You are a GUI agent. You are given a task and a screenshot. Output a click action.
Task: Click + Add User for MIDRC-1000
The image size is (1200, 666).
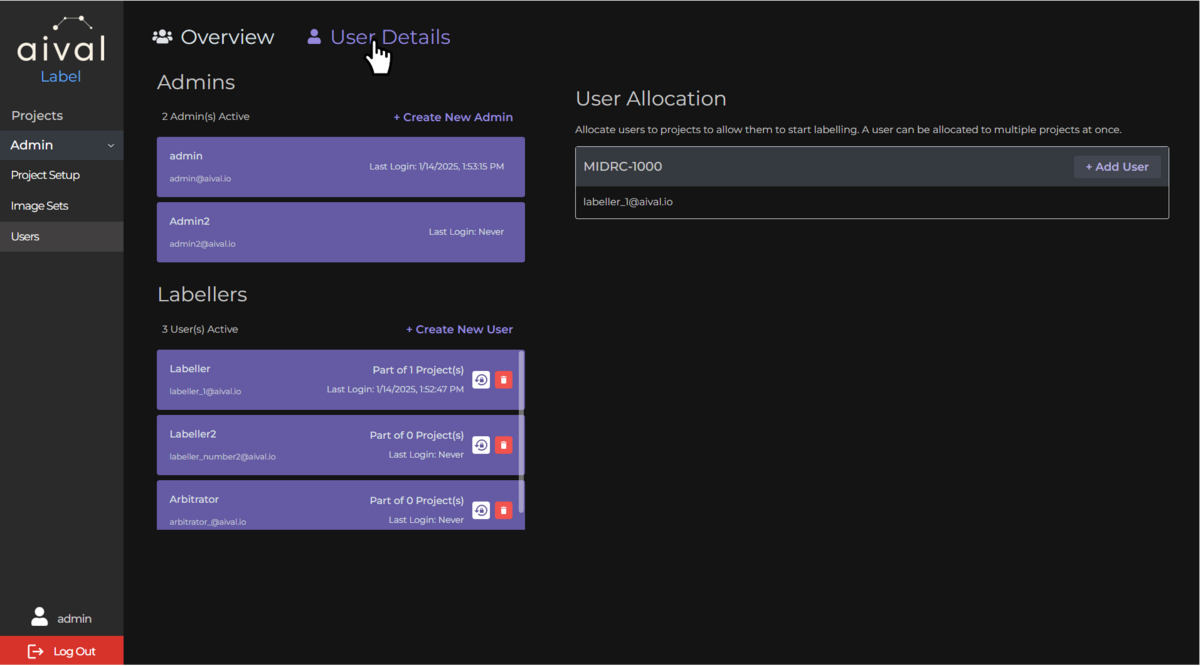point(1117,166)
